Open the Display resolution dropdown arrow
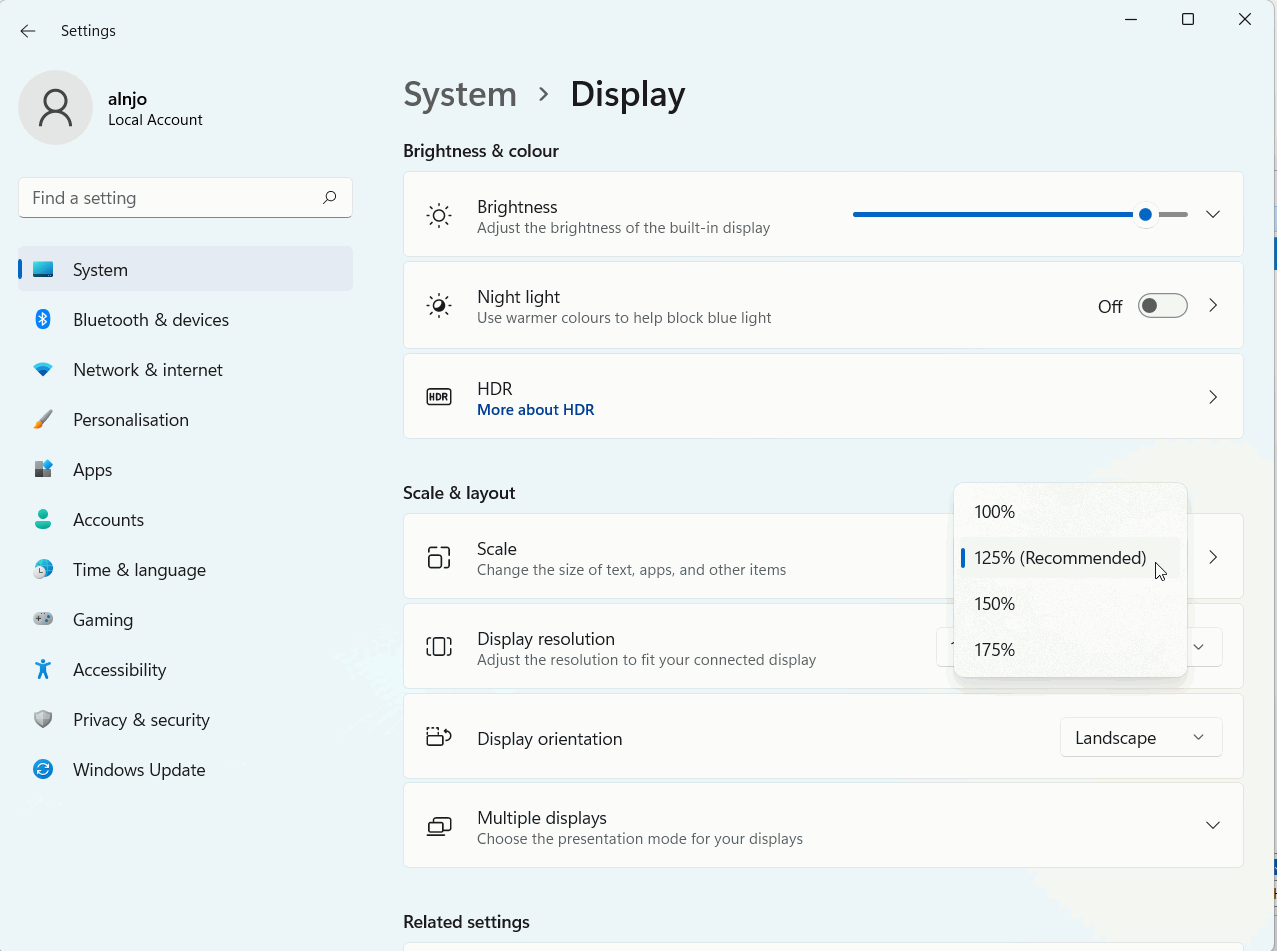 click(1199, 647)
